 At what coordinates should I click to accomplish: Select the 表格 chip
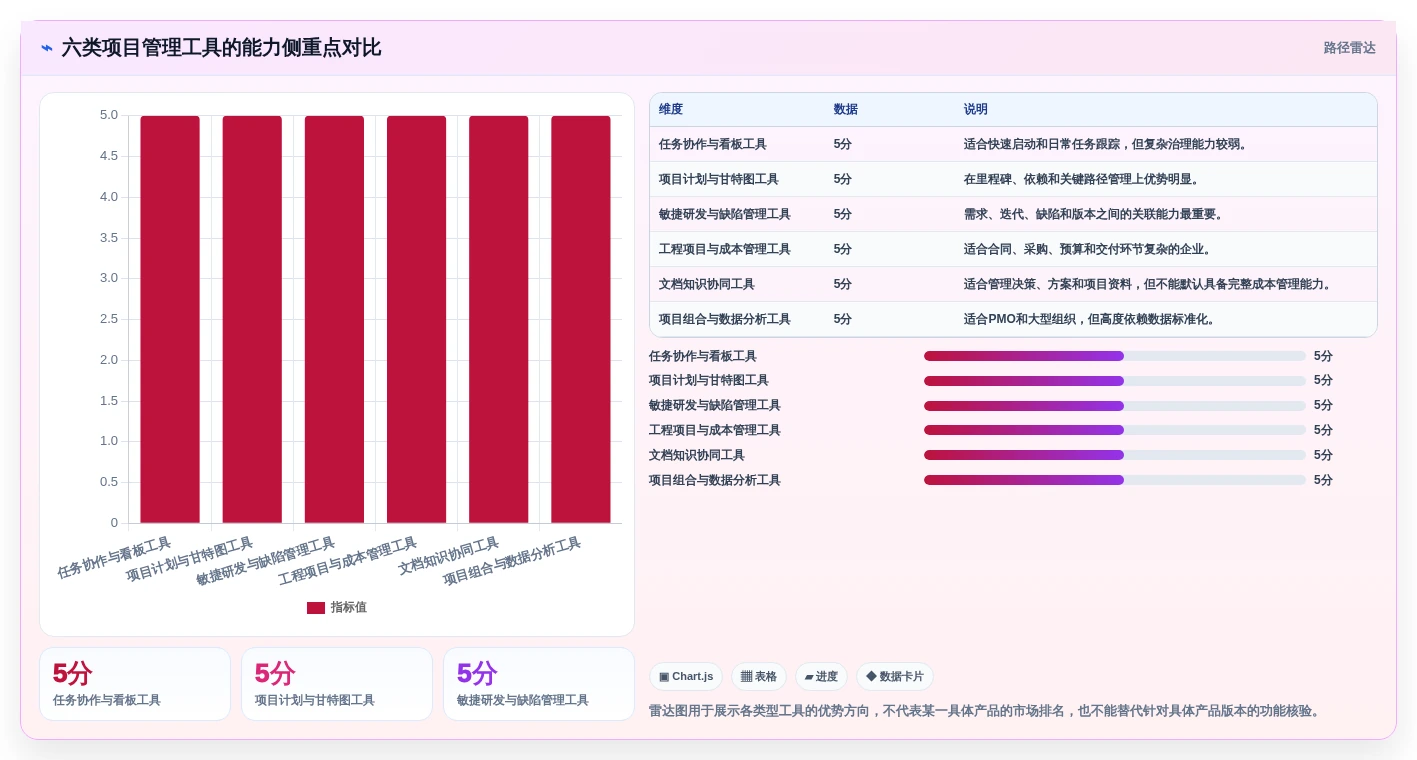pos(759,677)
